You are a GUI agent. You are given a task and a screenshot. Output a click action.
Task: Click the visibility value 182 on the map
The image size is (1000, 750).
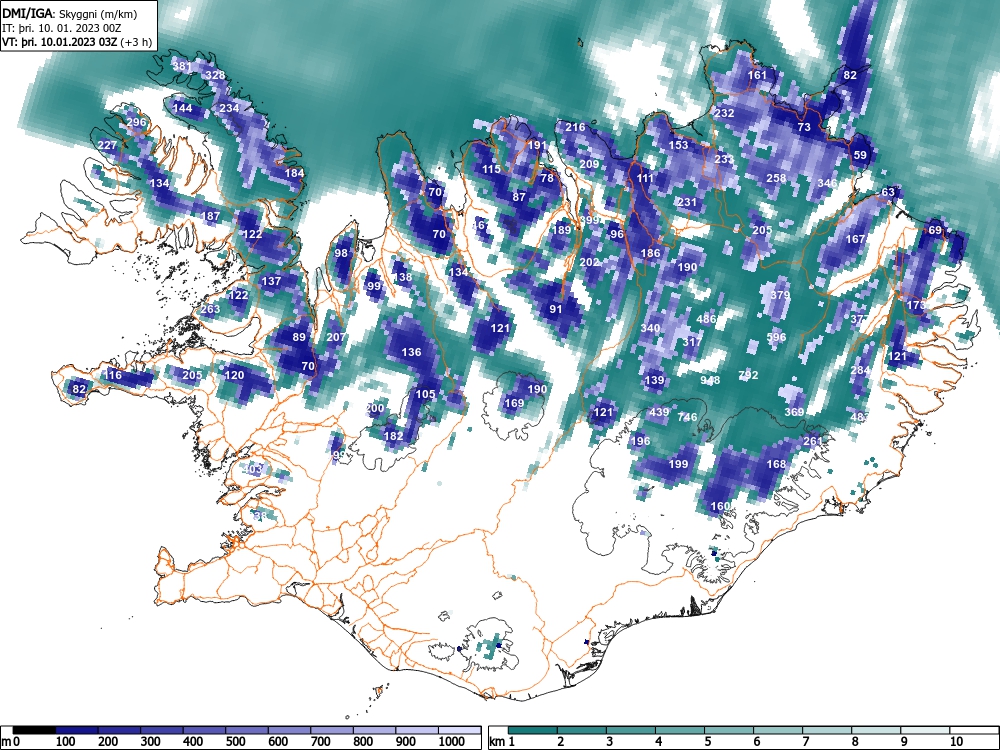click(x=393, y=436)
